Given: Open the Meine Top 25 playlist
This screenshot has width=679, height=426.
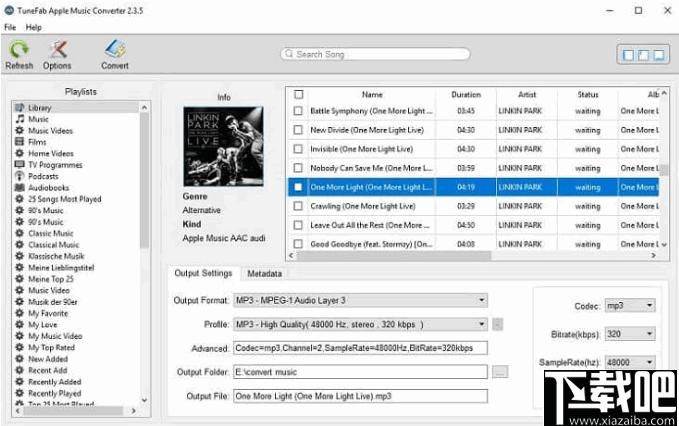Looking at the screenshot, I should click(x=51, y=279).
